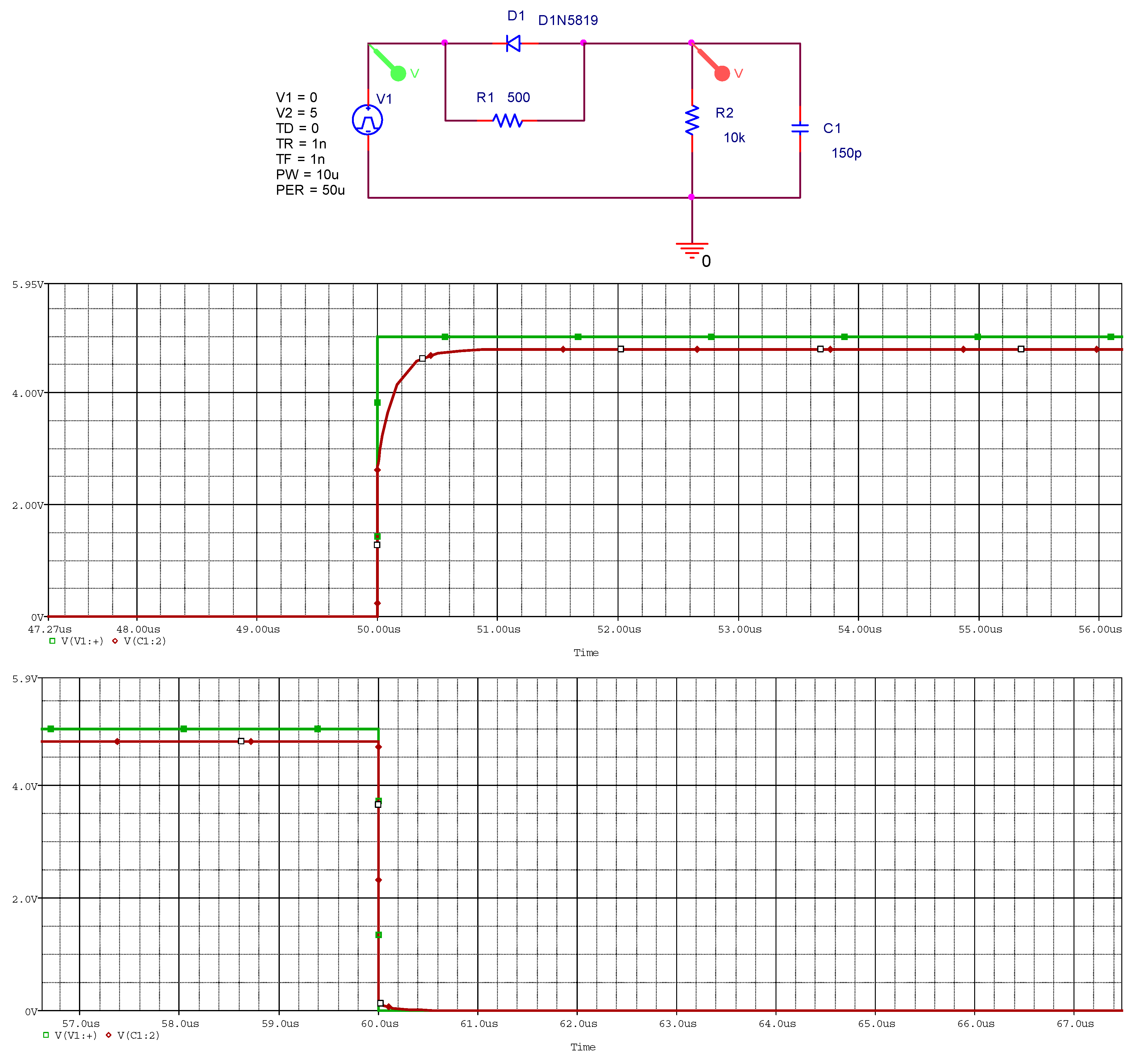Screen dimensions: 1142x1064
Task: Select the R2 resistor symbol
Action: click(x=692, y=120)
